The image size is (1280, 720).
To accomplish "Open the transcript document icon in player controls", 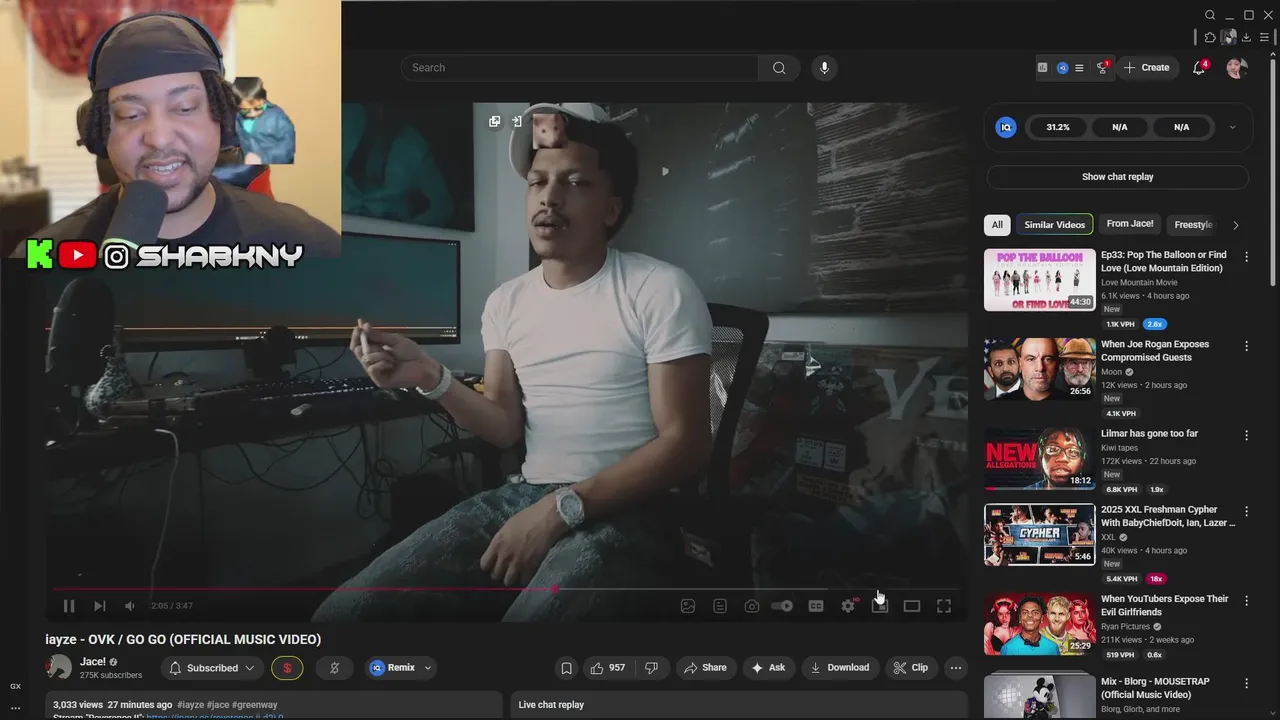I will point(720,606).
